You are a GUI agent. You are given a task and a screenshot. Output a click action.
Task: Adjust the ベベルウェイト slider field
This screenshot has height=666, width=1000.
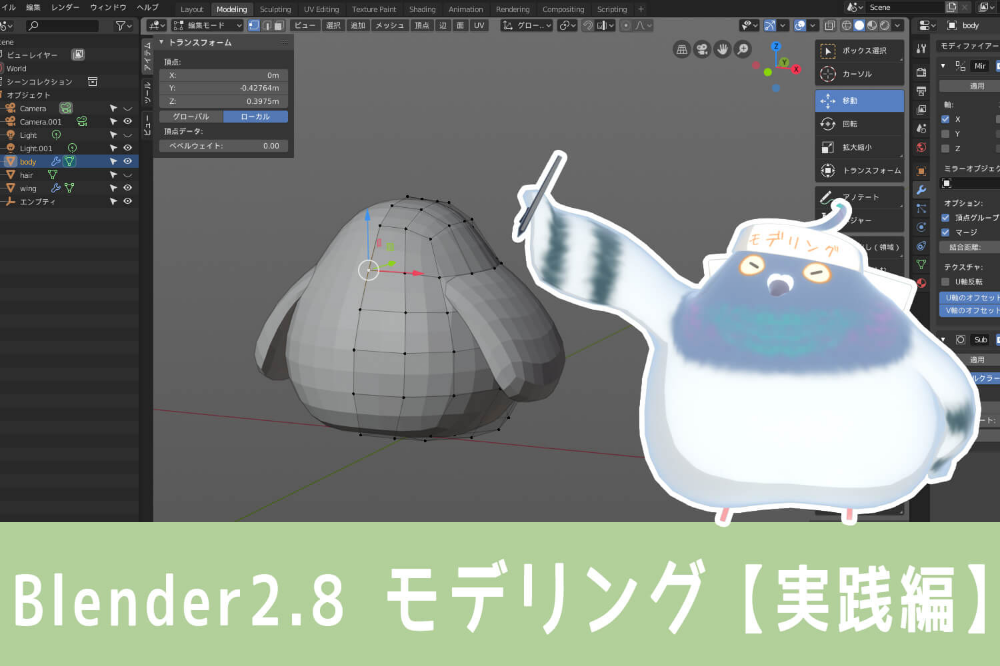tap(223, 146)
